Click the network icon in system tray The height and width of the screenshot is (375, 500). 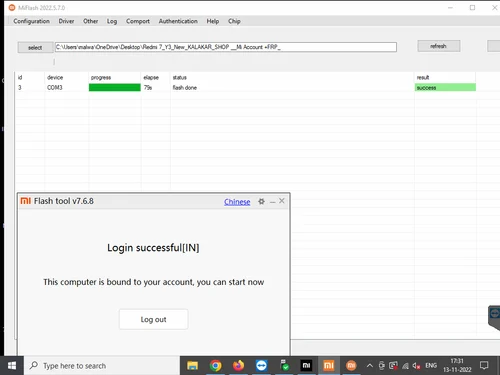tap(405, 366)
